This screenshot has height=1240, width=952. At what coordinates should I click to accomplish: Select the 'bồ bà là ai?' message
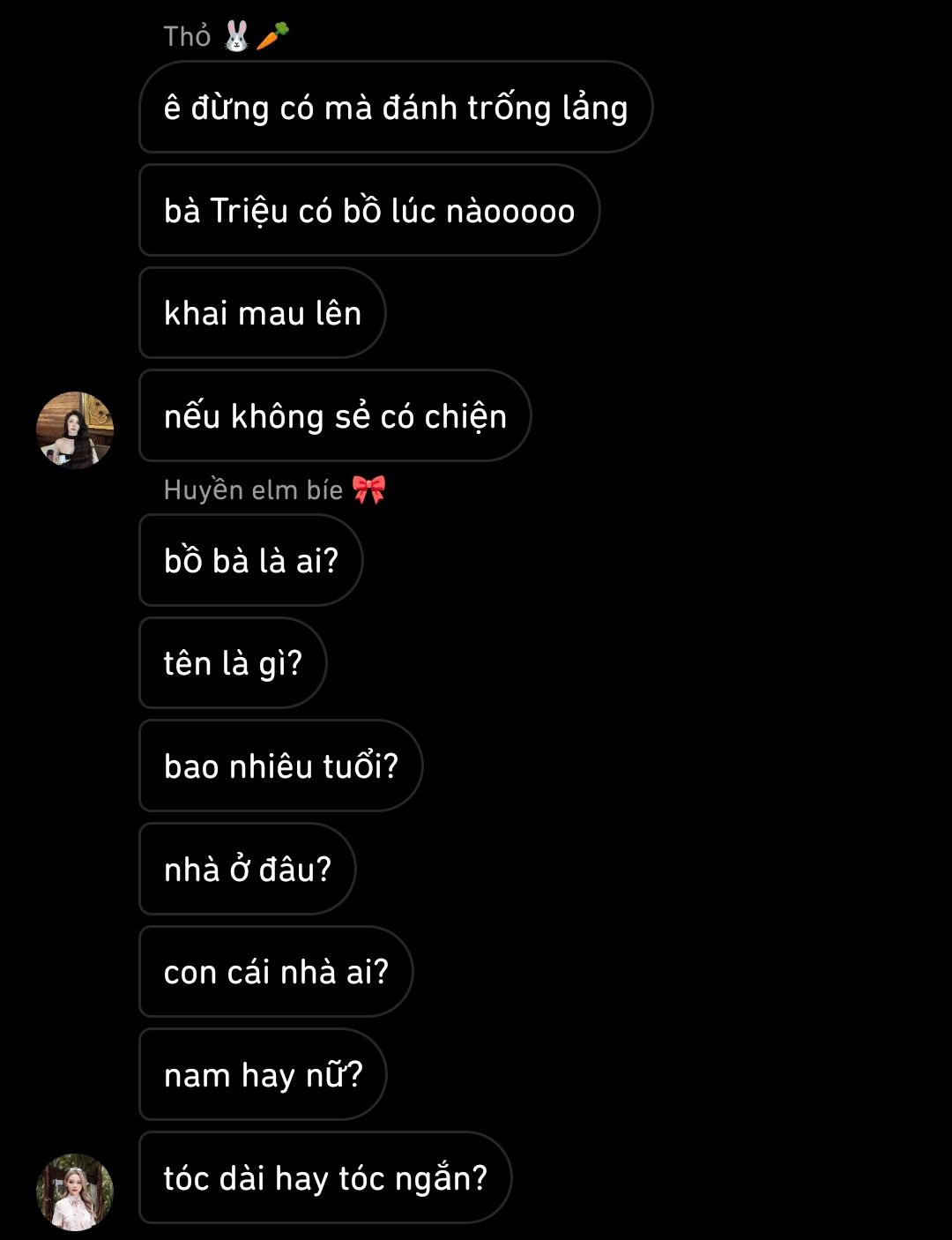(250, 561)
